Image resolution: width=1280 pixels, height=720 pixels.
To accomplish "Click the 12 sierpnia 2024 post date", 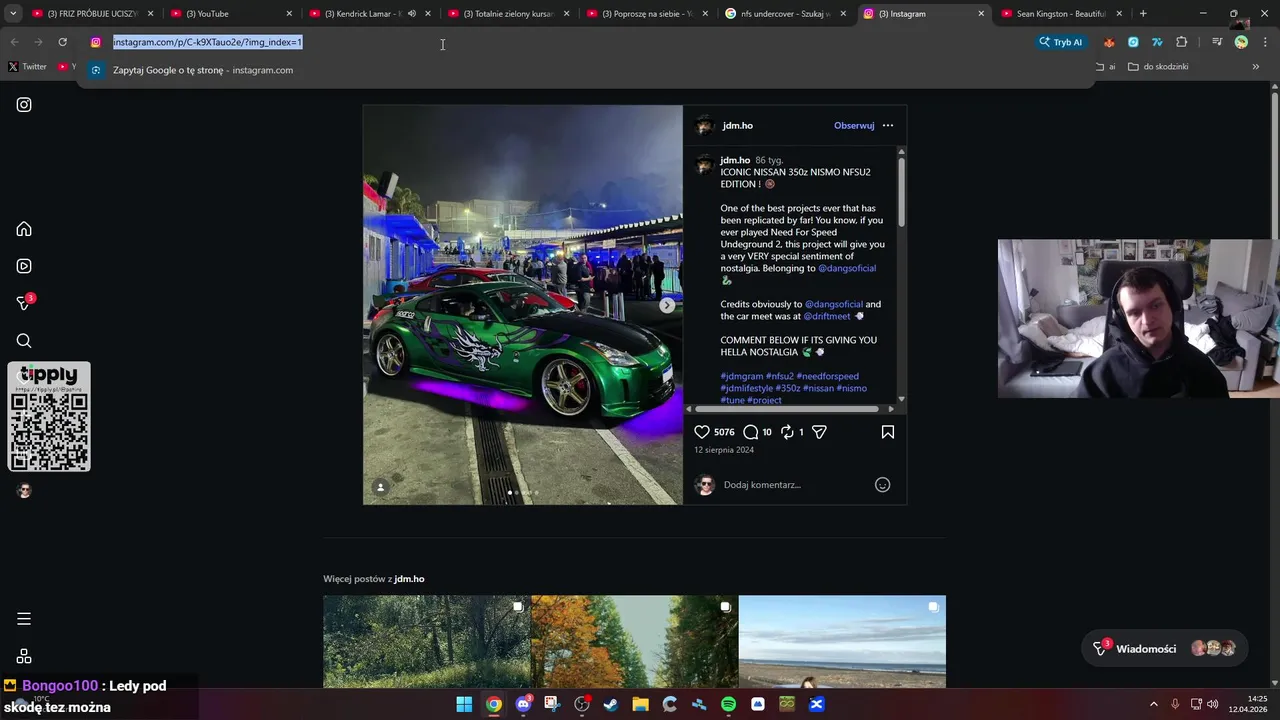I will point(724,450).
